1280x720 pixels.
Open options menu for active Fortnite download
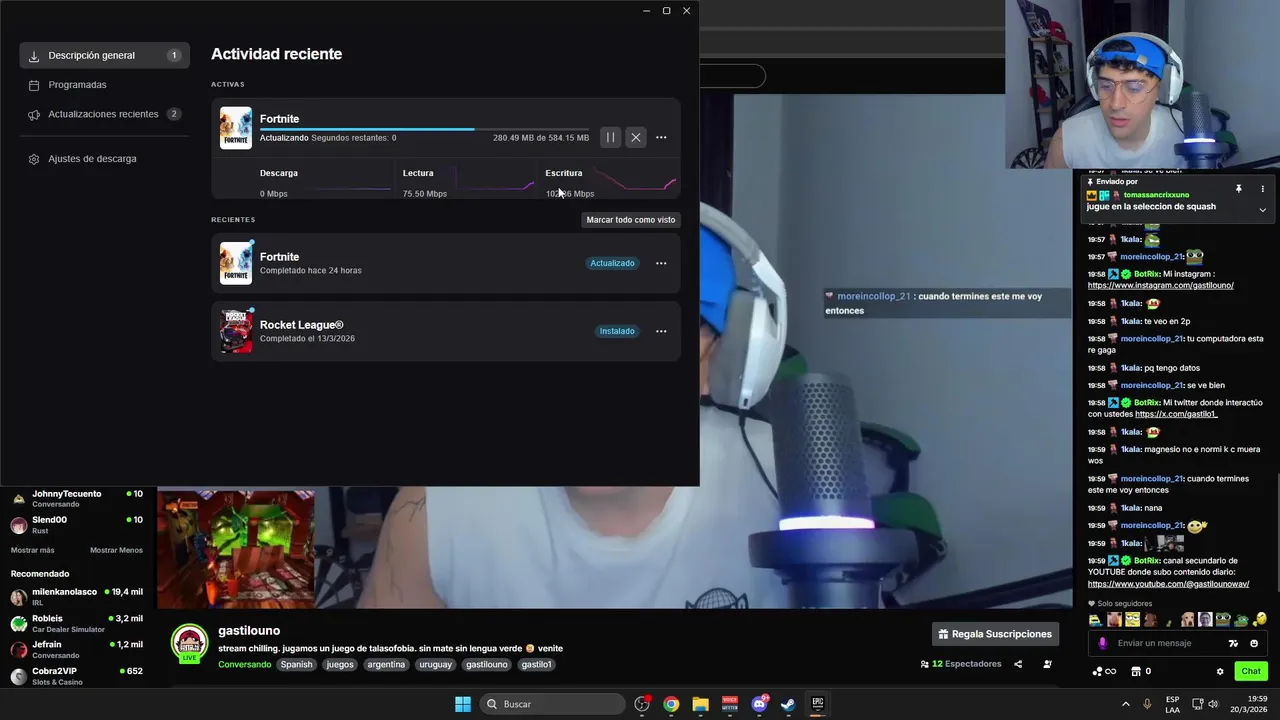tap(661, 137)
